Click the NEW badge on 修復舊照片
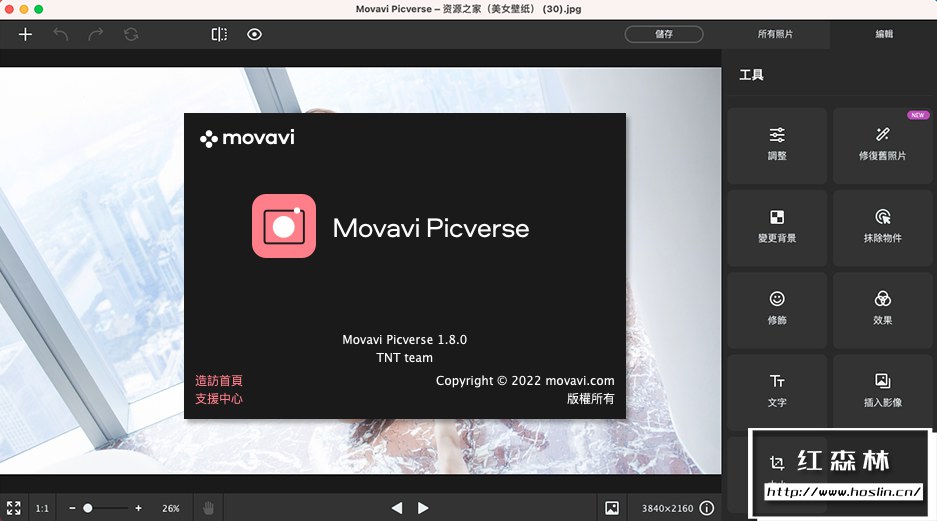The width and height of the screenshot is (937, 521). (918, 115)
